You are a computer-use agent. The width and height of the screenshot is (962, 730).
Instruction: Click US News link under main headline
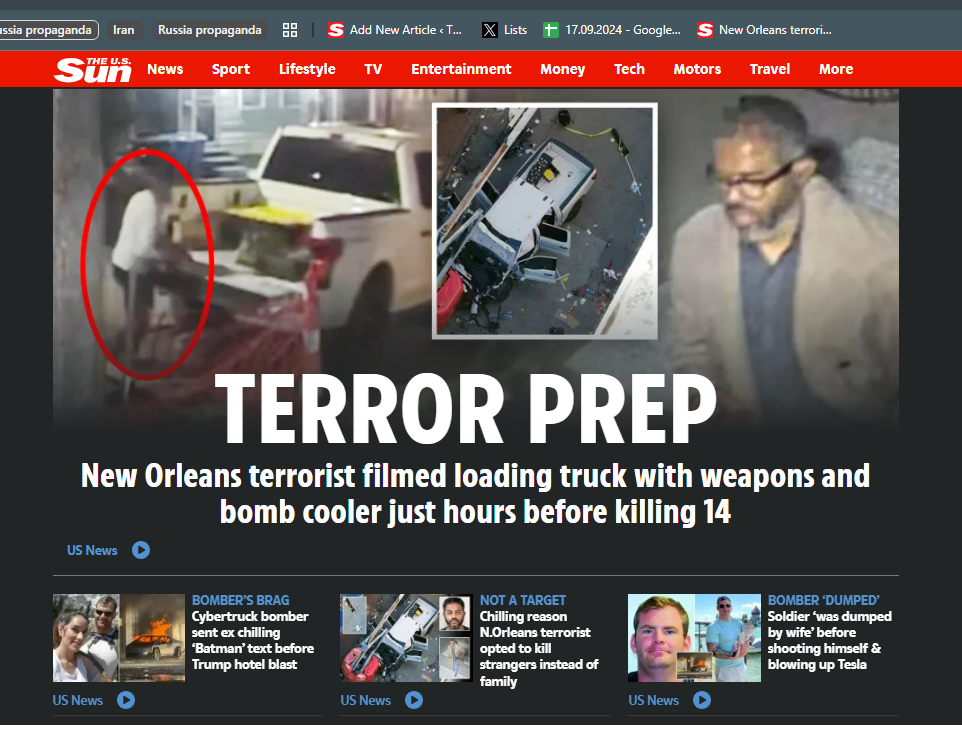92,550
